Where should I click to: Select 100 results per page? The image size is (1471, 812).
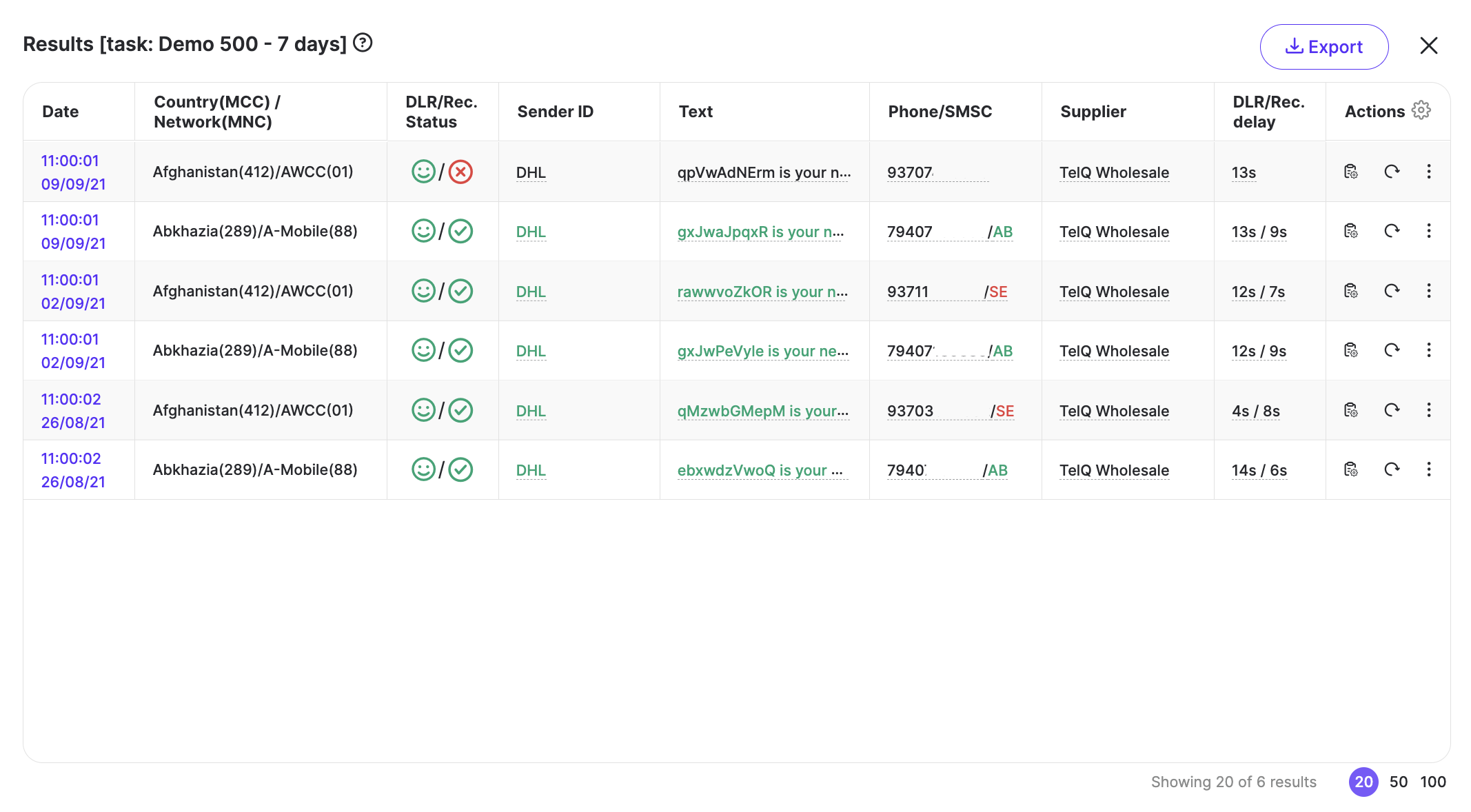1432,782
